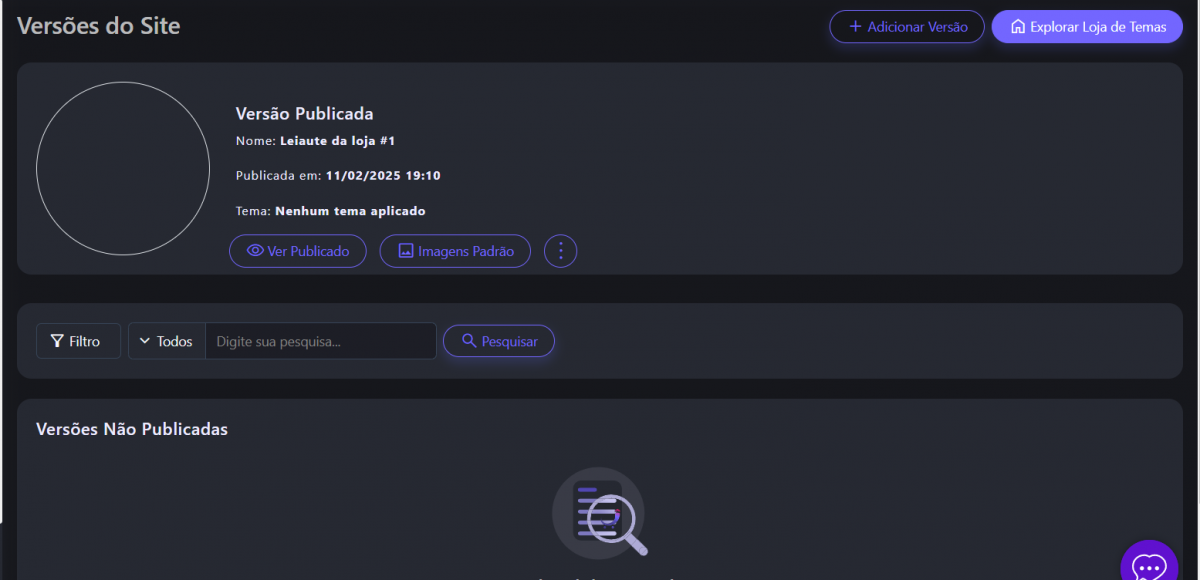Viewport: 1200px width, 580px height.
Task: Click the magnifier icon in Pesquisar
Action: tap(469, 341)
